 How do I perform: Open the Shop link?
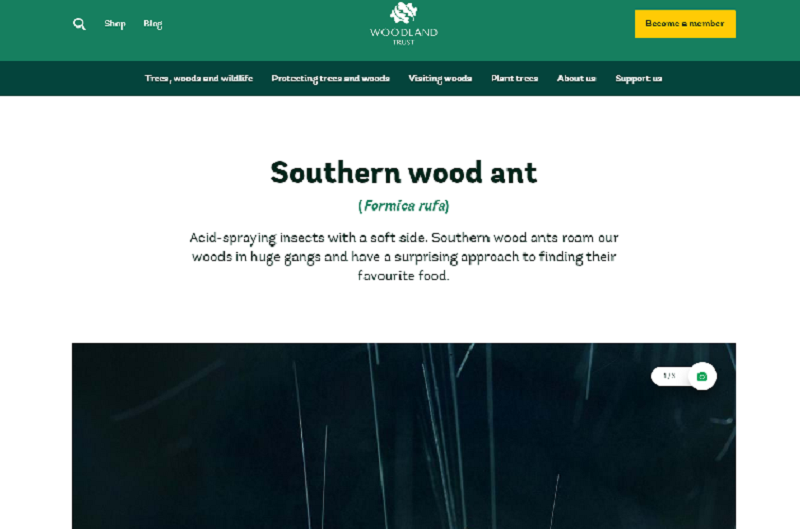[x=115, y=24]
